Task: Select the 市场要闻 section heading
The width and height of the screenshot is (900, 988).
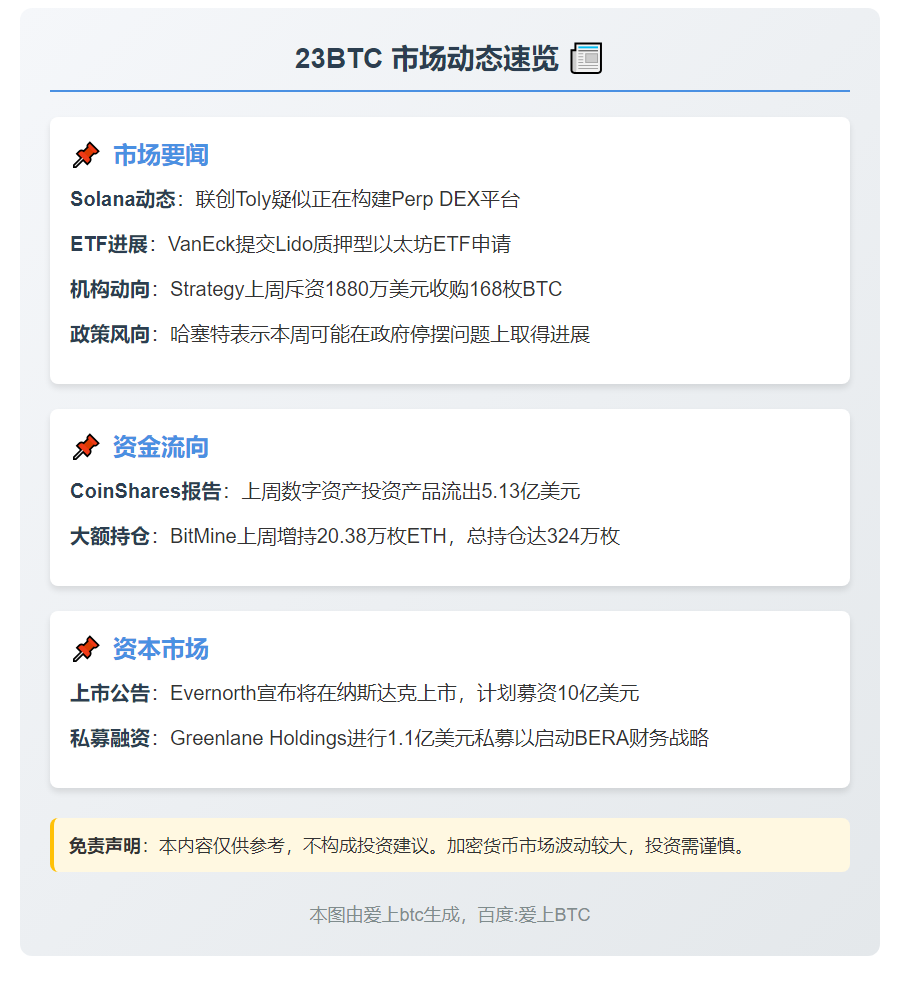Action: pos(160,155)
